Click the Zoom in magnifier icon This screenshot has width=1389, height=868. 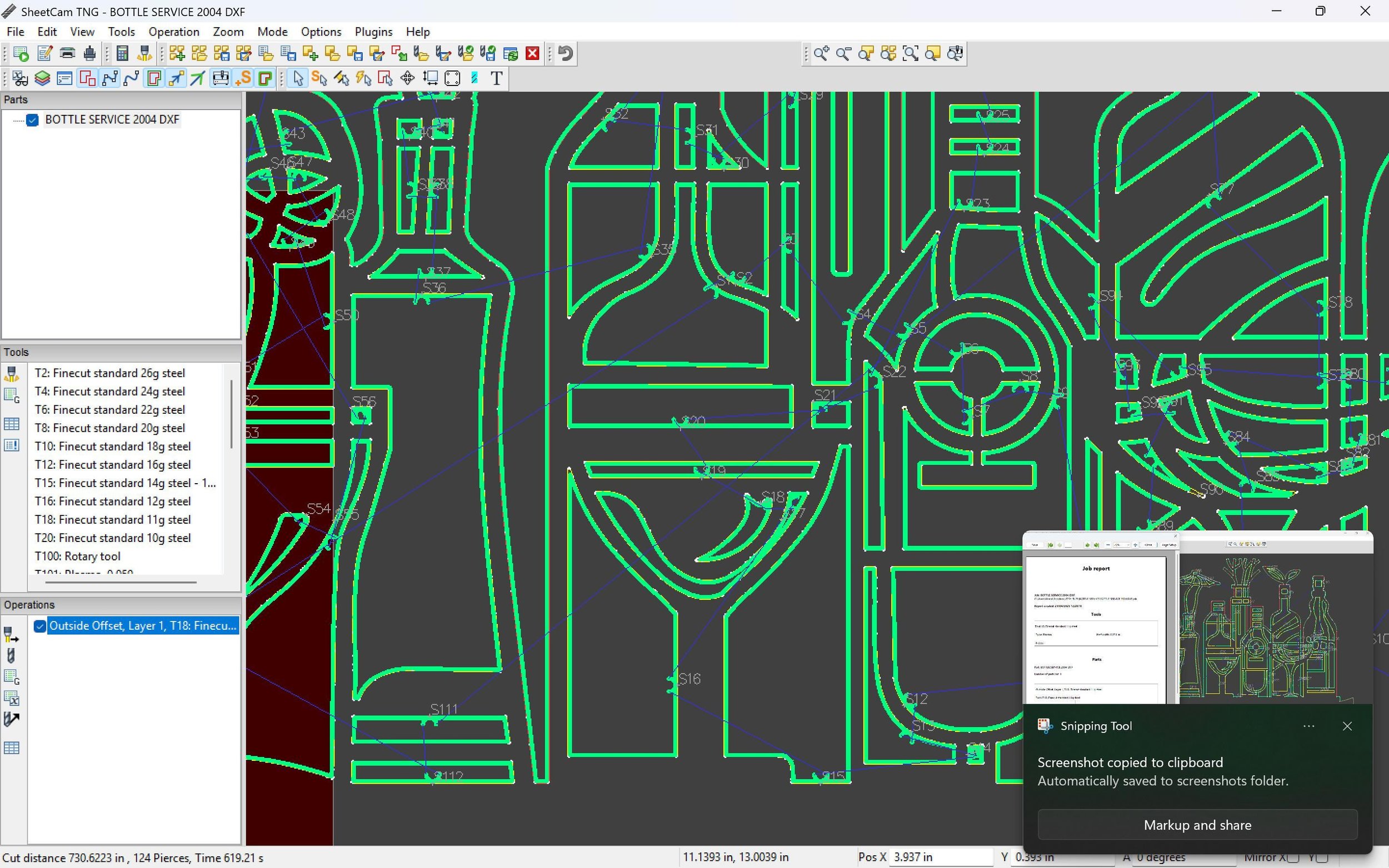[x=821, y=53]
